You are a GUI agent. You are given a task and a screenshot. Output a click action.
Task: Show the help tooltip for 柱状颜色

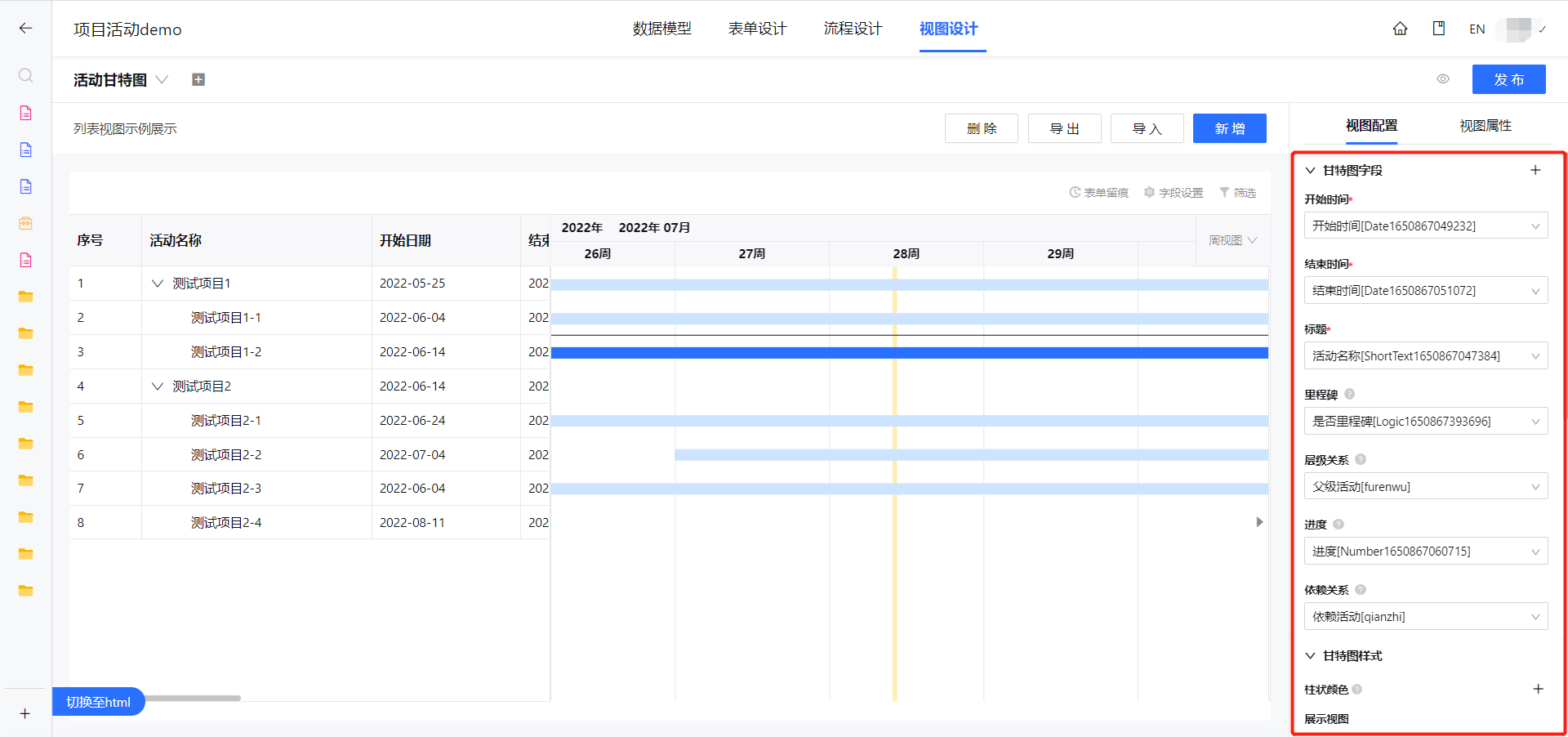point(1356,689)
